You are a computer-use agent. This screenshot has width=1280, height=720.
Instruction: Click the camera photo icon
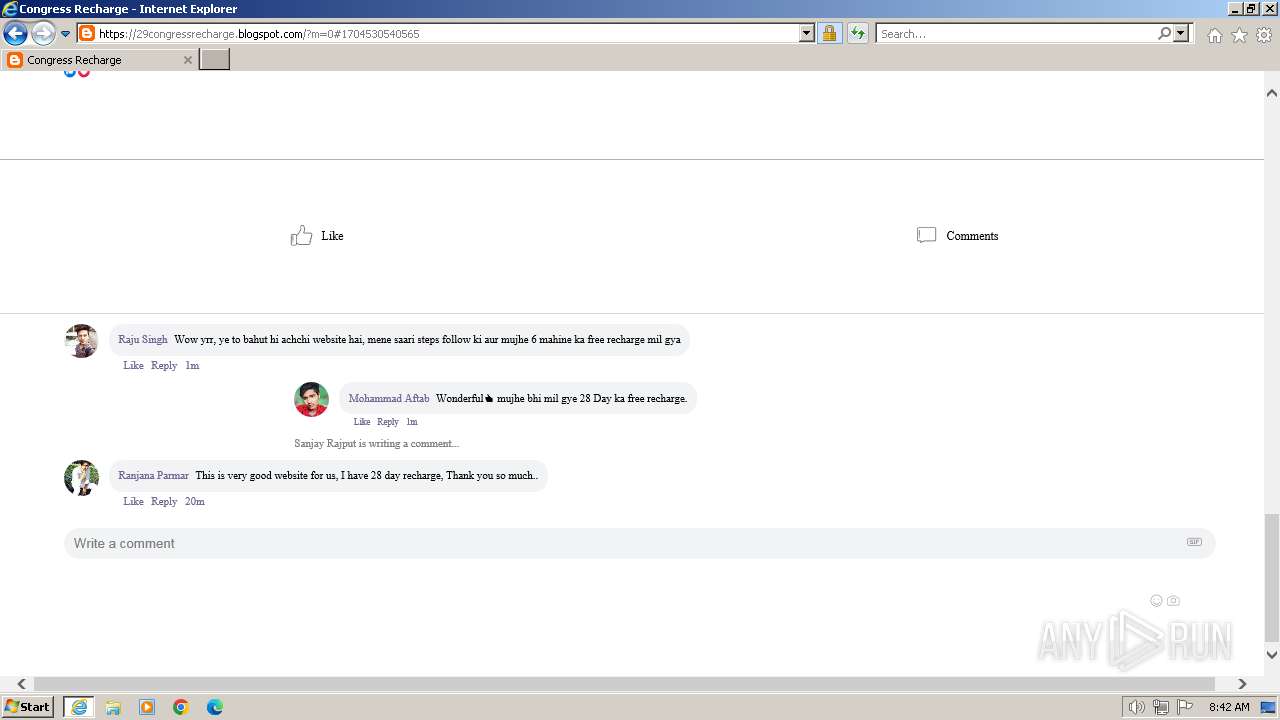pos(1173,601)
